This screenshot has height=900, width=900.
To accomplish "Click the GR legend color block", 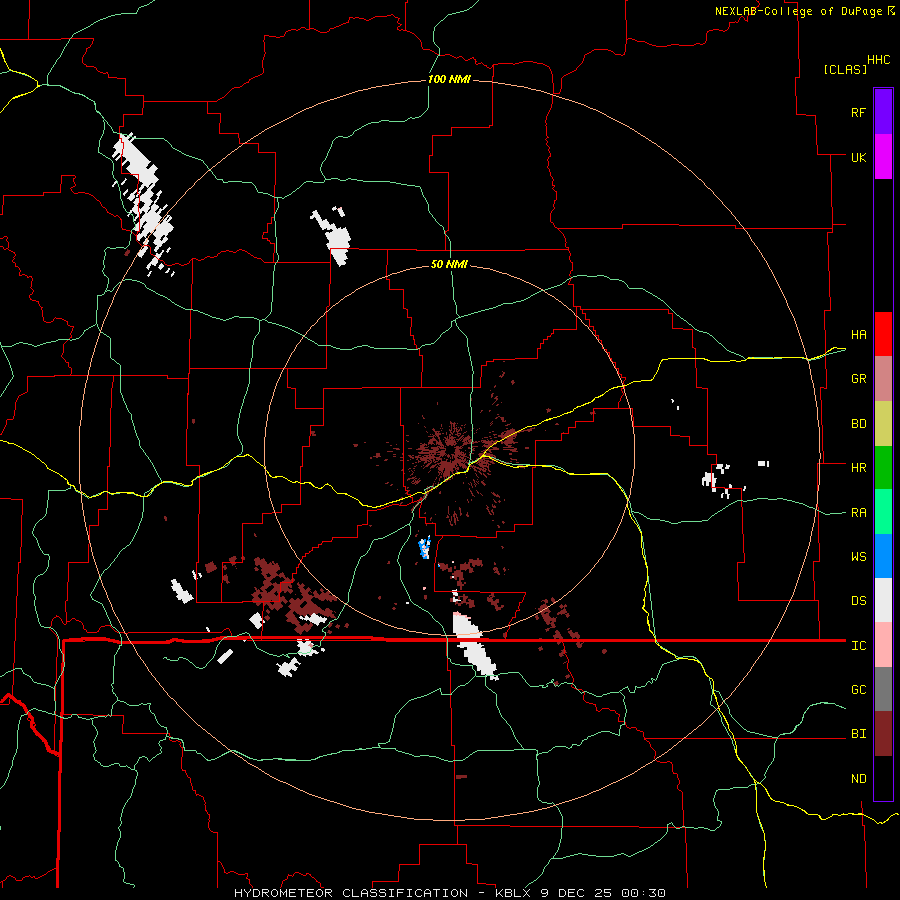I will 883,379.
